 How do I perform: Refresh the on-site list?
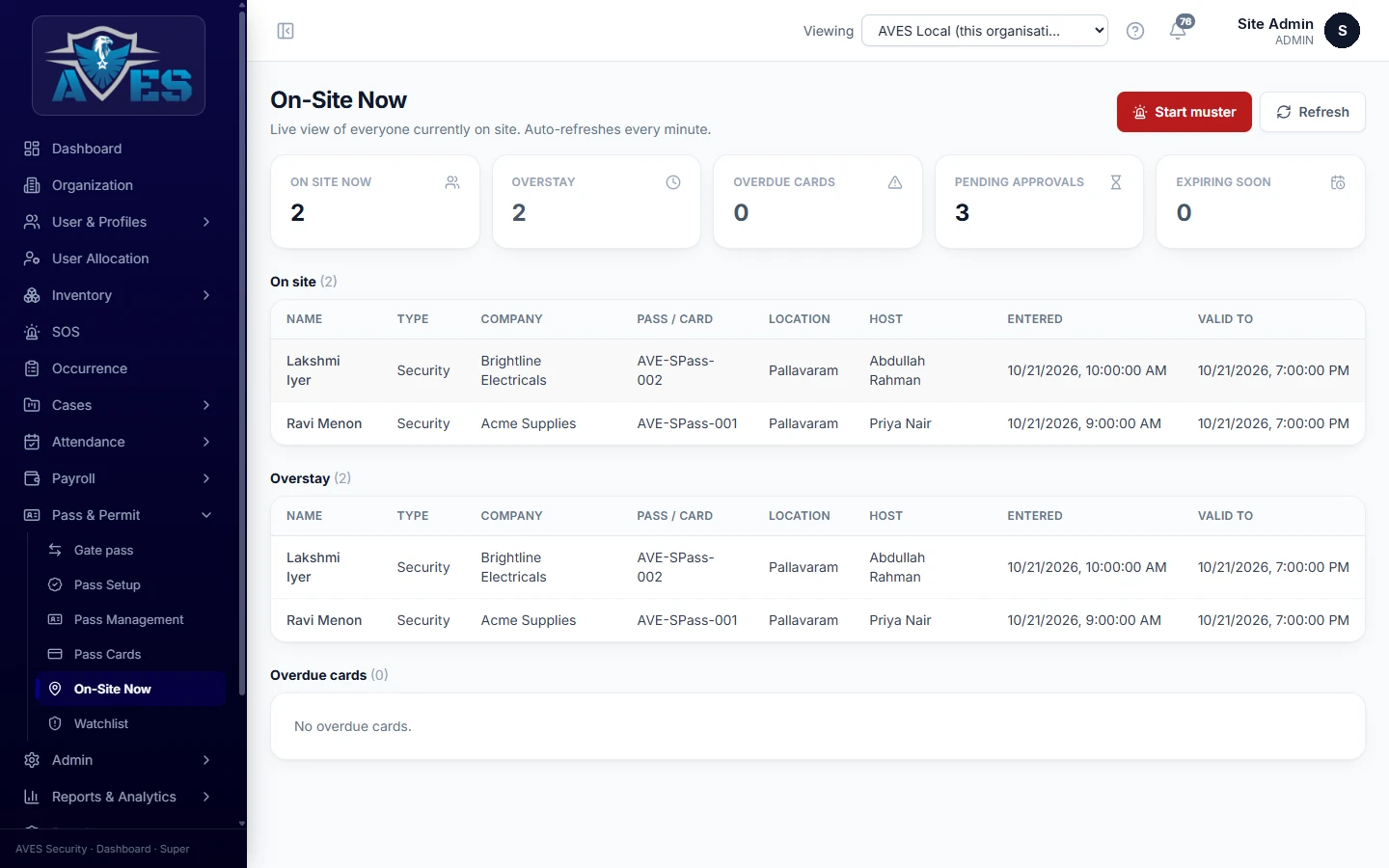1313,112
